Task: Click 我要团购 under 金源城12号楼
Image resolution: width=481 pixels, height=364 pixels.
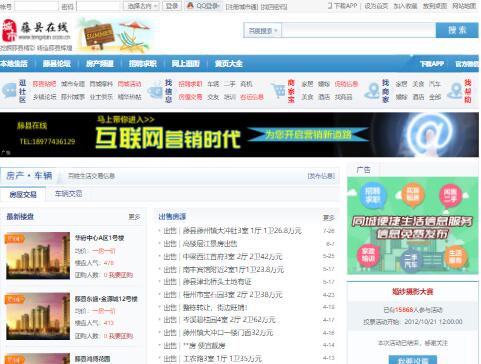Action: [x=121, y=336]
